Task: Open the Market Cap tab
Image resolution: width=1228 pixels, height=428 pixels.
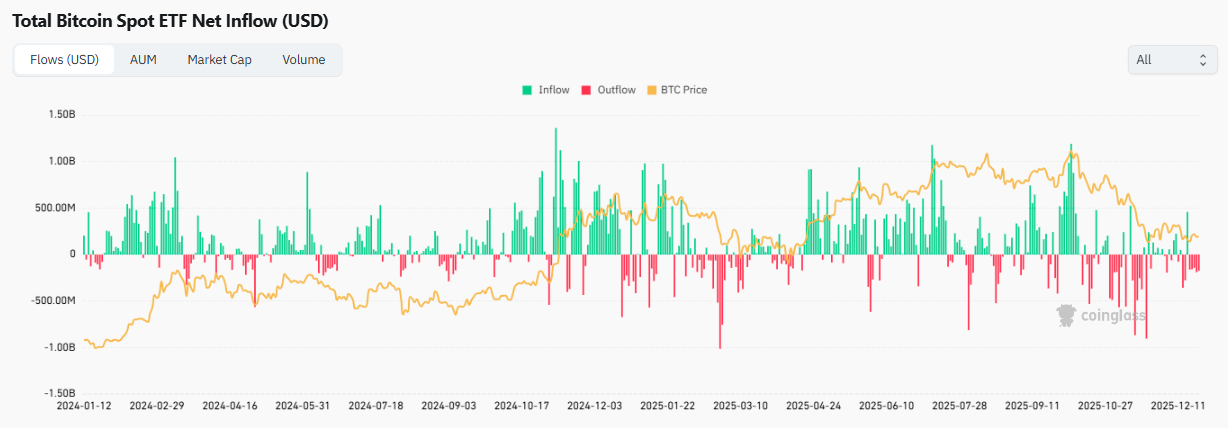Action: pyautogui.click(x=219, y=60)
